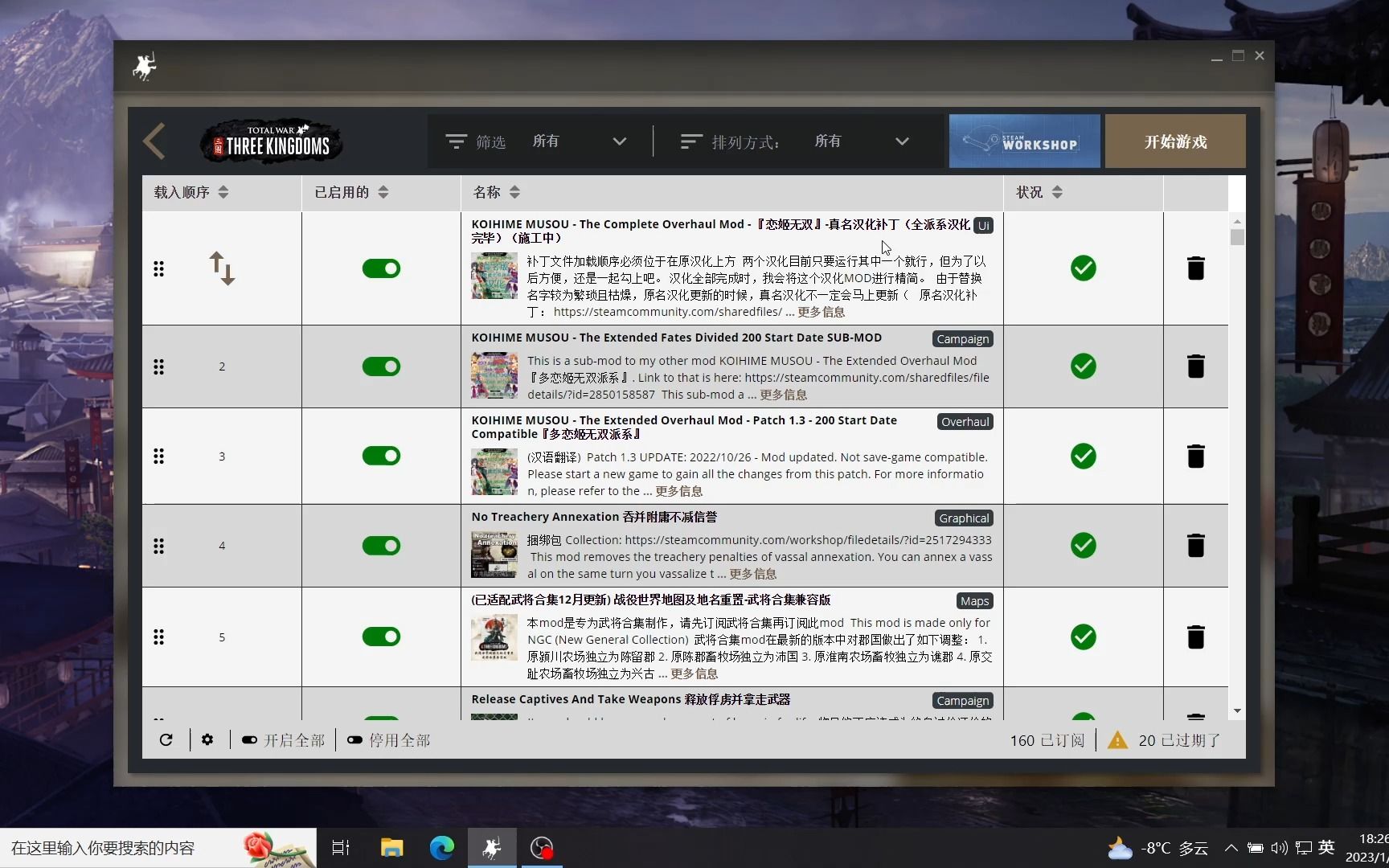Click Campaign tag on Fates Divided SUB-MOD
The image size is (1389, 868).
(x=962, y=339)
